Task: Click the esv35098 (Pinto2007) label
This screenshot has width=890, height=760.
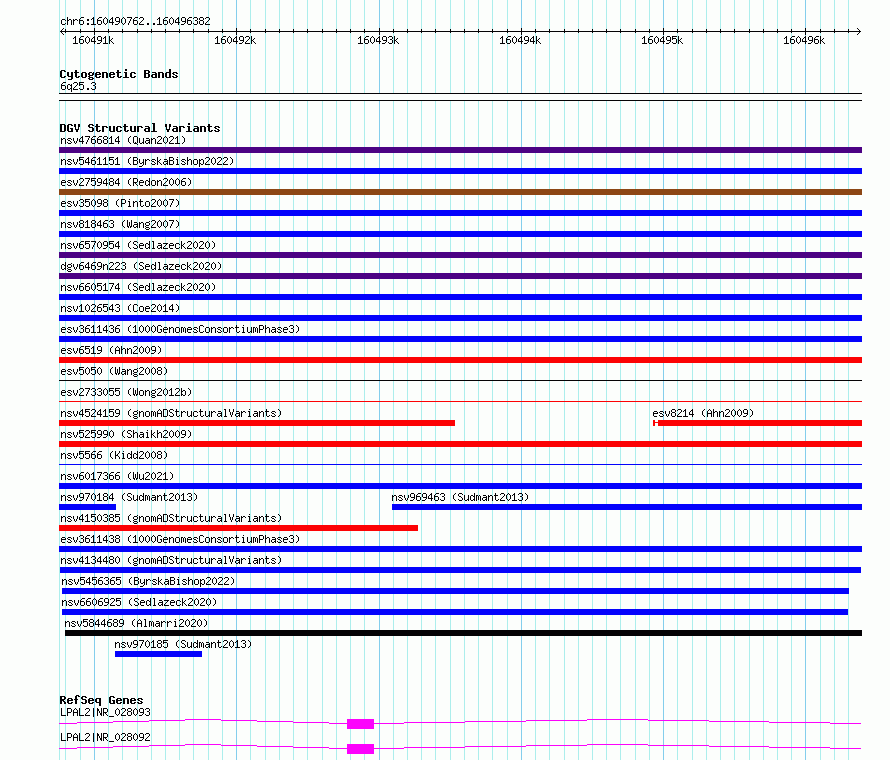Action: [120, 203]
